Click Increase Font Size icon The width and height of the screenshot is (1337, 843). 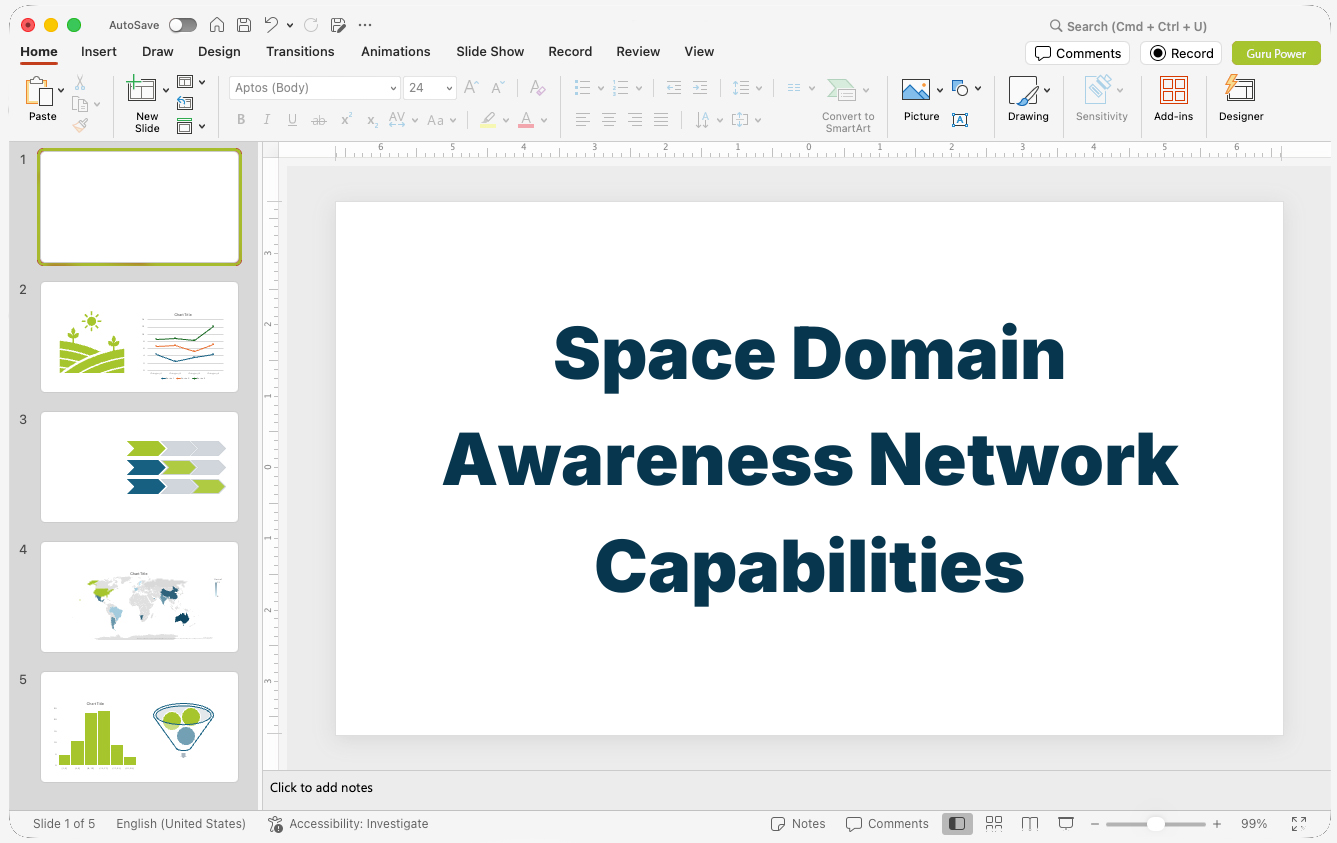pos(471,88)
